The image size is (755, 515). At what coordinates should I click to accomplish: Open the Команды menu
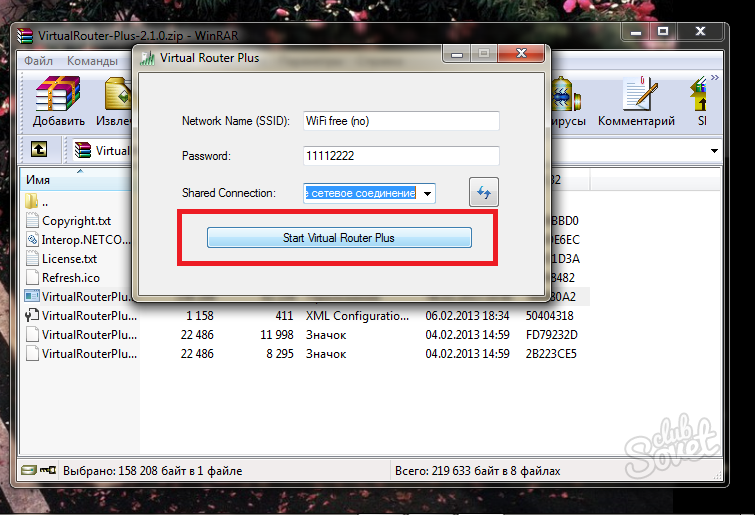(92, 60)
